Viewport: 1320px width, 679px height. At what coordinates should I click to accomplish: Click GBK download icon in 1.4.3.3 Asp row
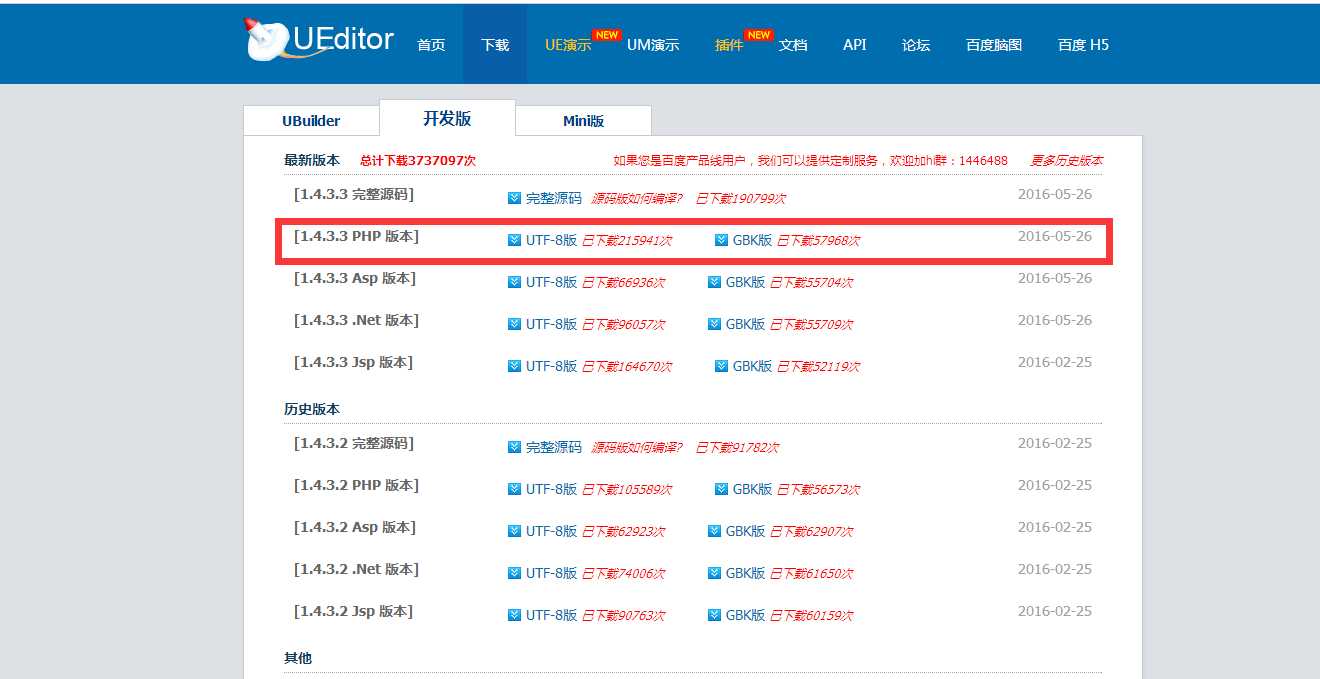714,282
